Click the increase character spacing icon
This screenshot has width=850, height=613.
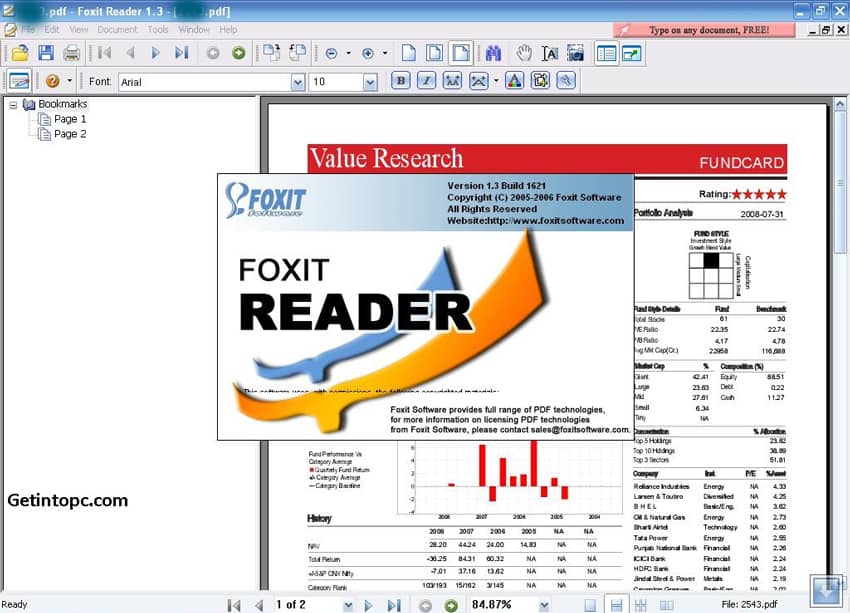(452, 81)
